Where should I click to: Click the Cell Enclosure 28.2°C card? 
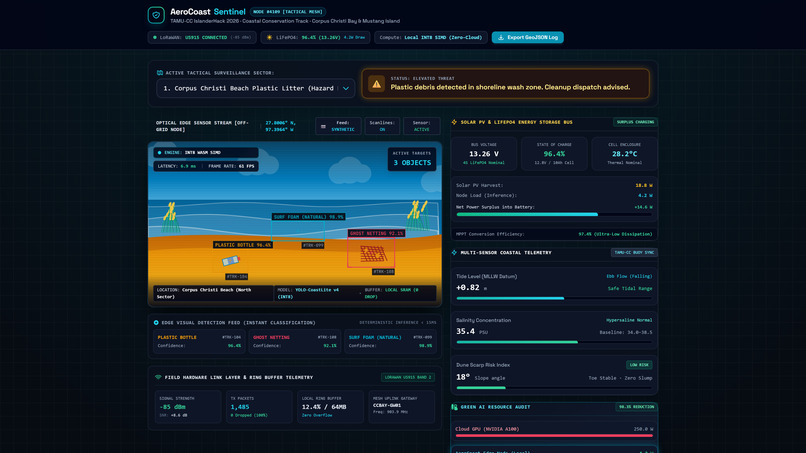(625, 154)
